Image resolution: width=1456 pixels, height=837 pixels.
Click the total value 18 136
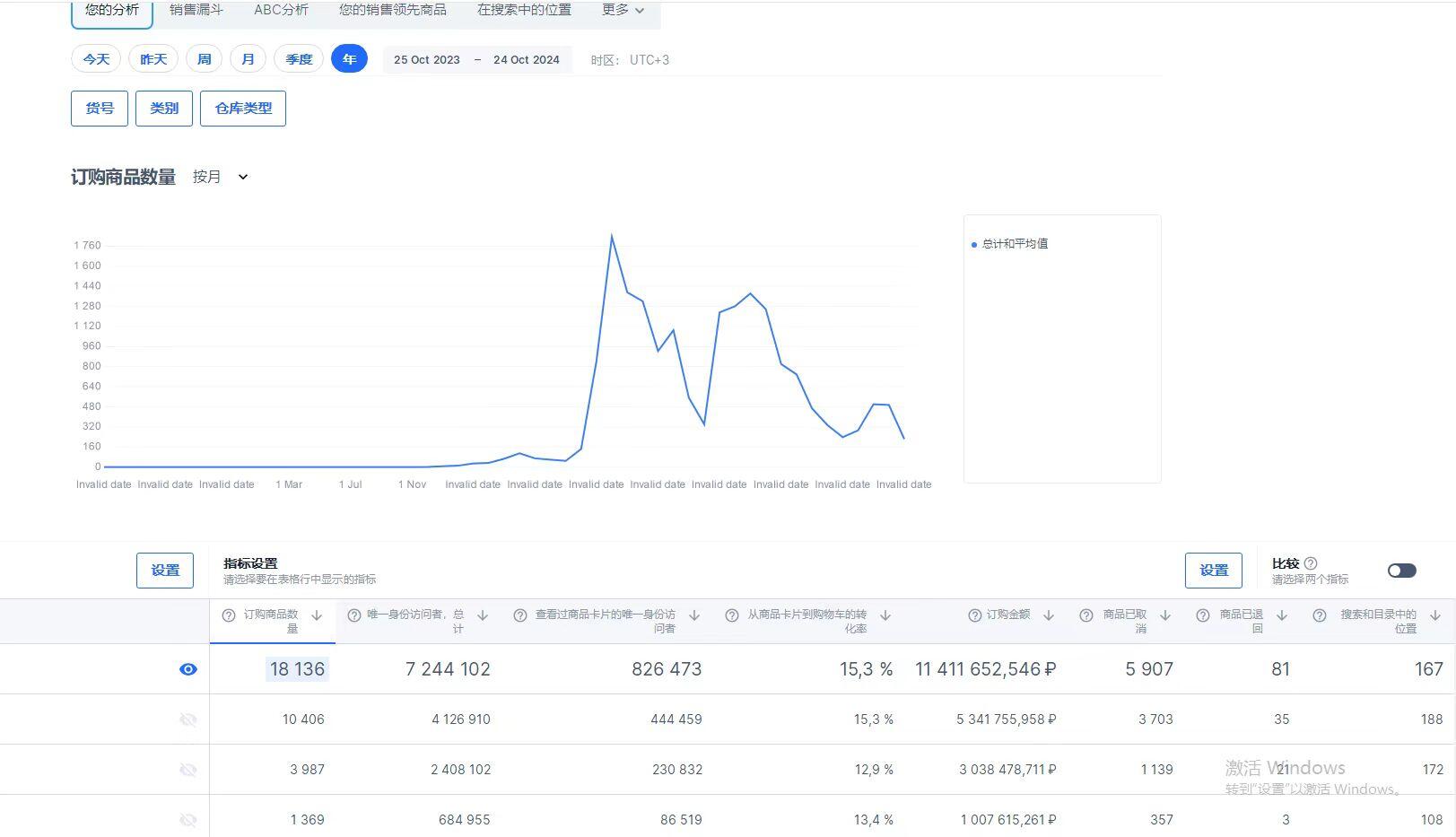[x=297, y=669]
